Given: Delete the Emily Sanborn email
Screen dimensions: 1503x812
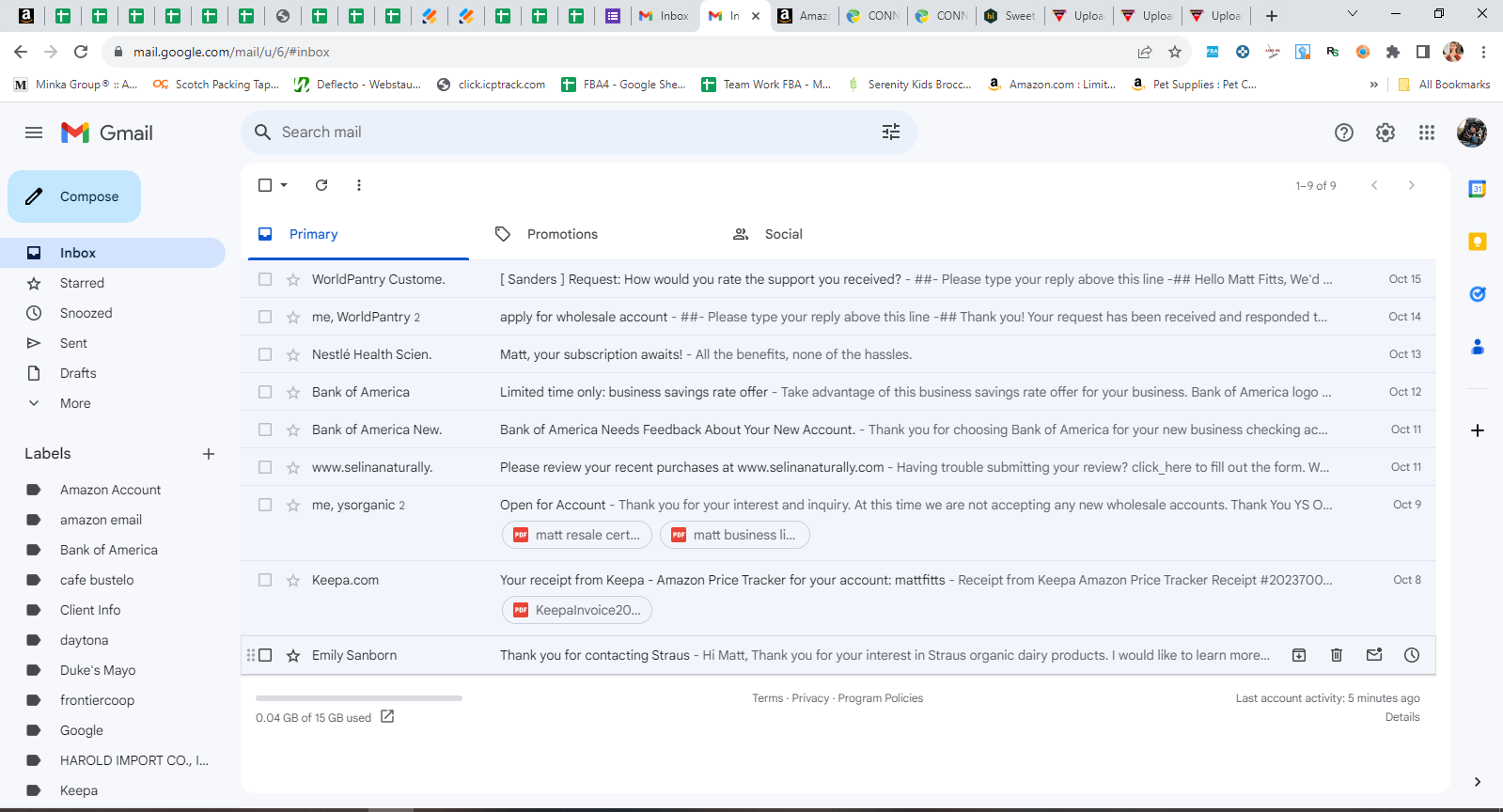Looking at the screenshot, I should [x=1337, y=655].
